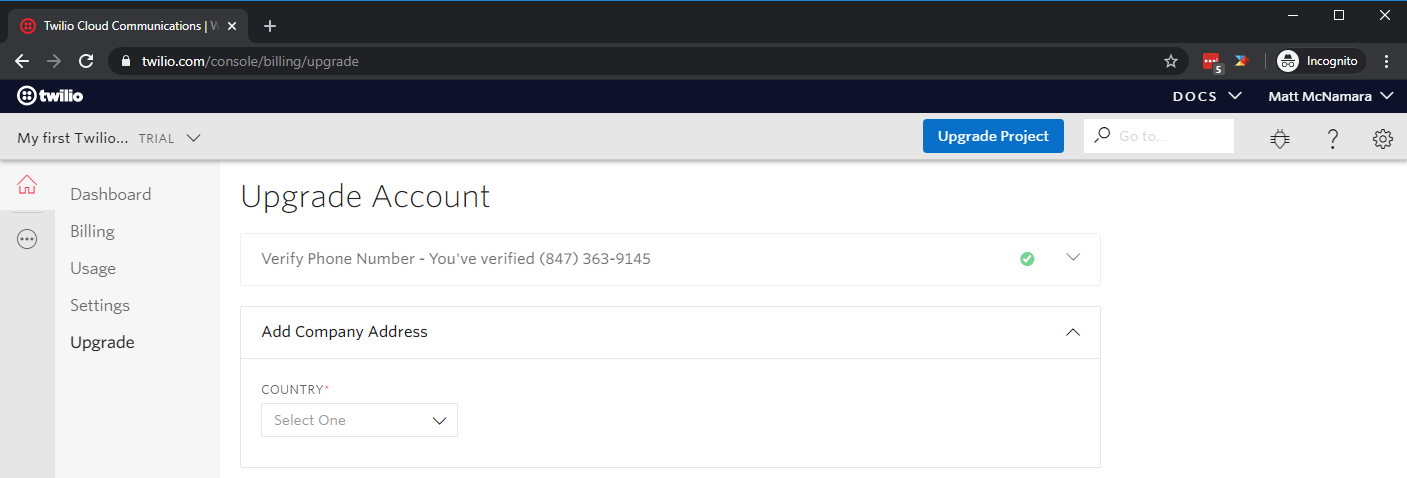Click the COUNTRY field label
1407x478 pixels.
coord(295,389)
